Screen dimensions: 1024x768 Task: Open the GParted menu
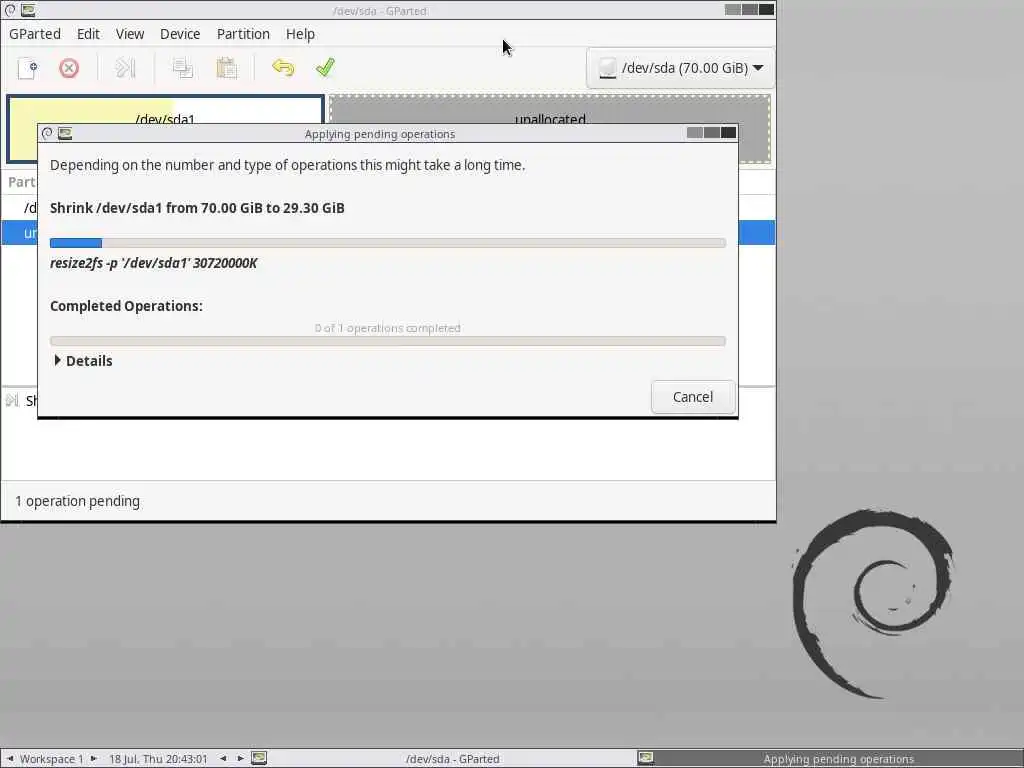(x=35, y=34)
